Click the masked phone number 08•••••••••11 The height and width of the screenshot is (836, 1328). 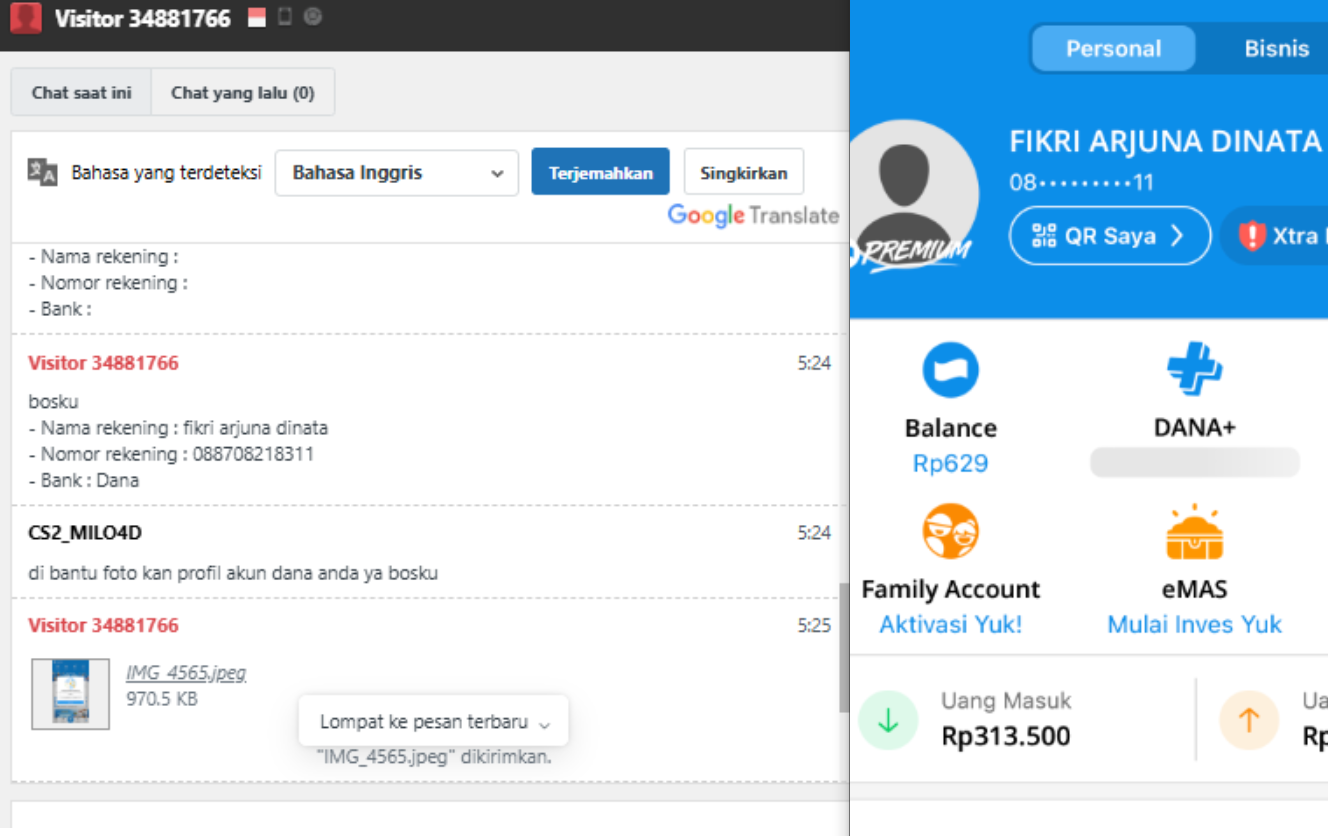tap(1082, 183)
